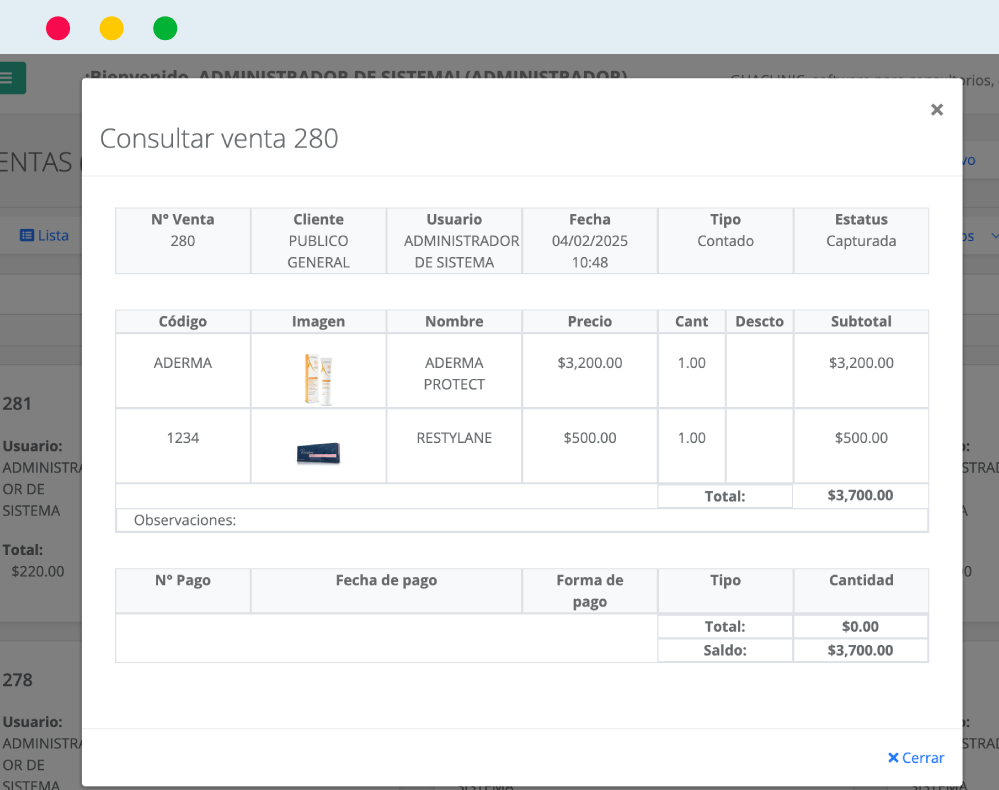Click the green maximize window button
The height and width of the screenshot is (790, 999).
(x=165, y=29)
